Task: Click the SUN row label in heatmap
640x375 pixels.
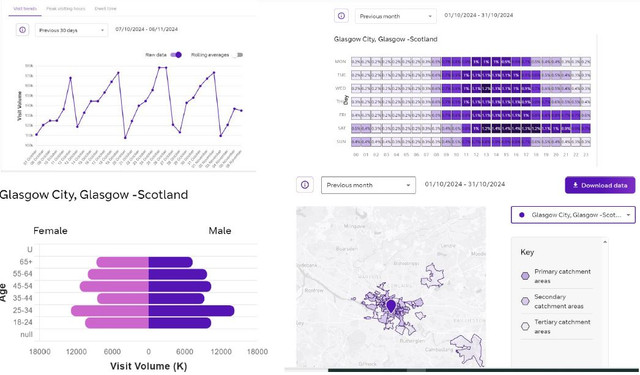Action: [341, 142]
